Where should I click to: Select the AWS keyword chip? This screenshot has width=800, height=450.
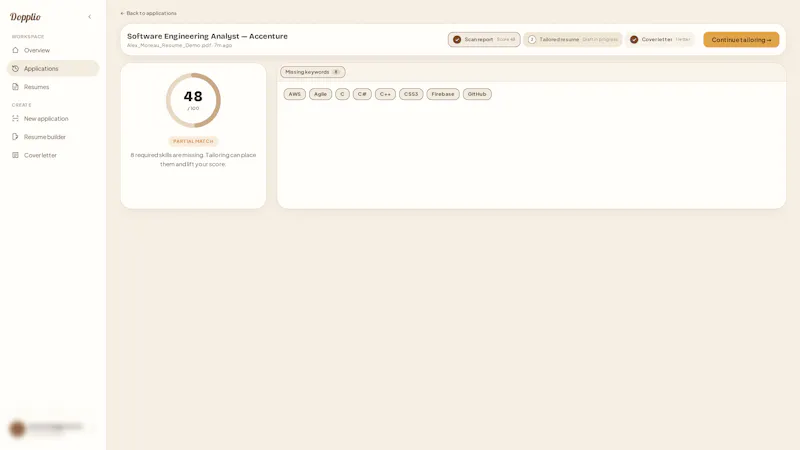[x=294, y=94]
